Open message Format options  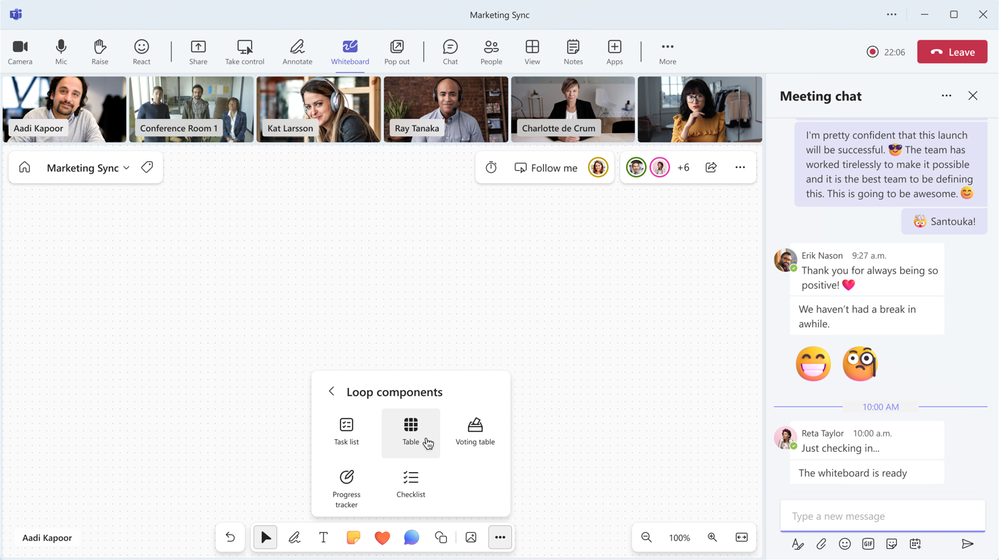[x=798, y=543]
